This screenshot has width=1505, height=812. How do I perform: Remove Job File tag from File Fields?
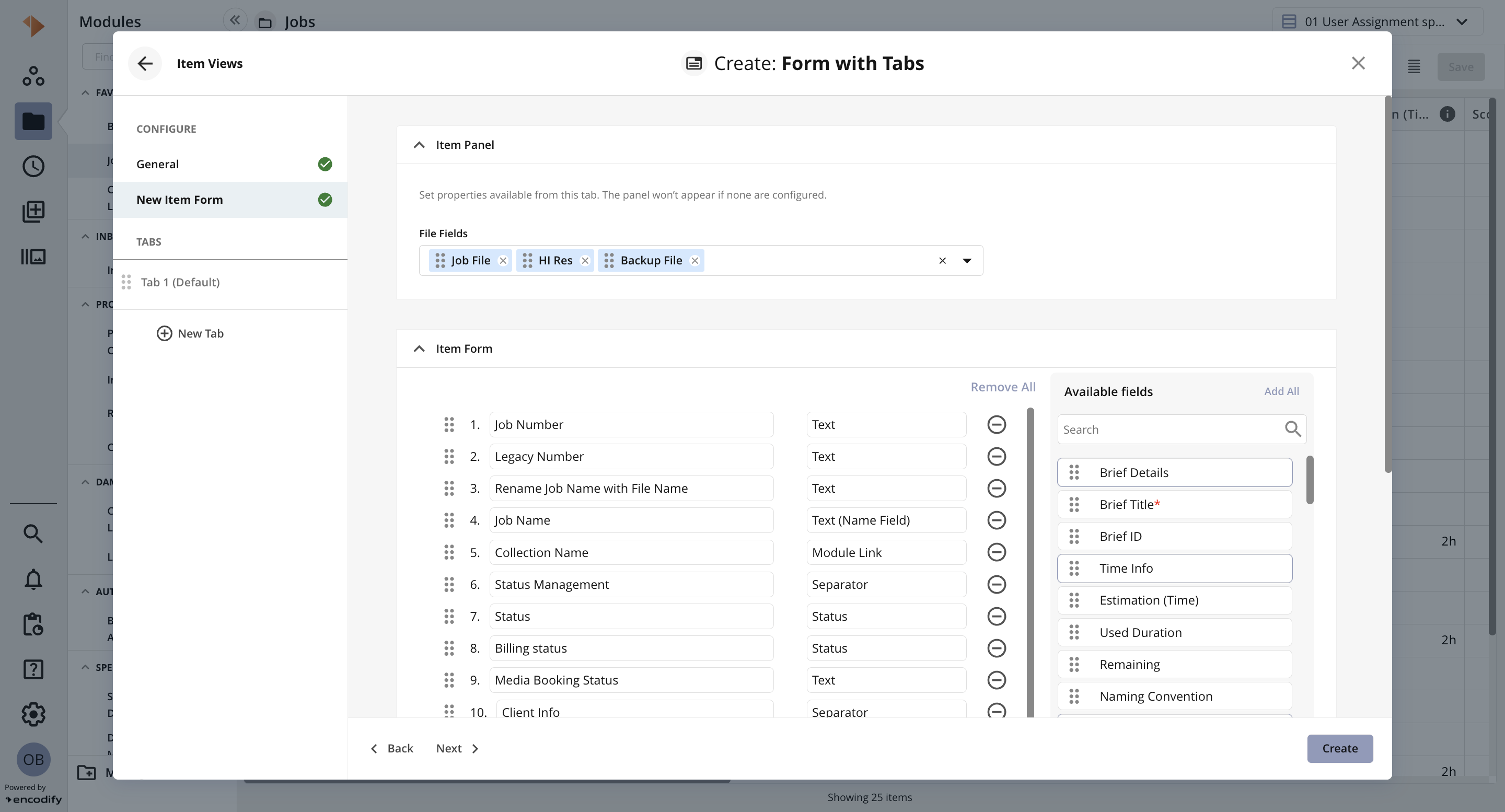coord(503,261)
